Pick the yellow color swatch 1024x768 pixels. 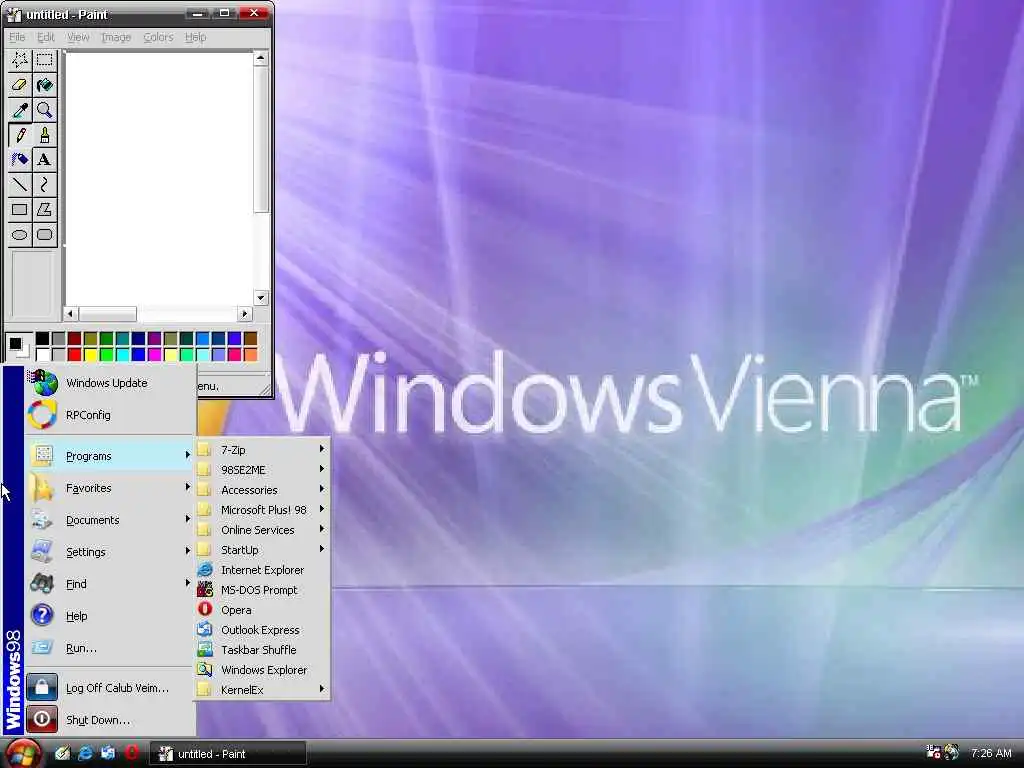tap(90, 355)
